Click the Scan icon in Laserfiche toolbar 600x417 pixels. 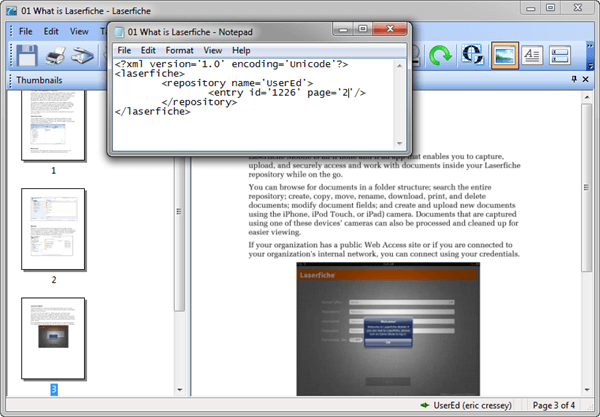pyautogui.click(x=83, y=56)
